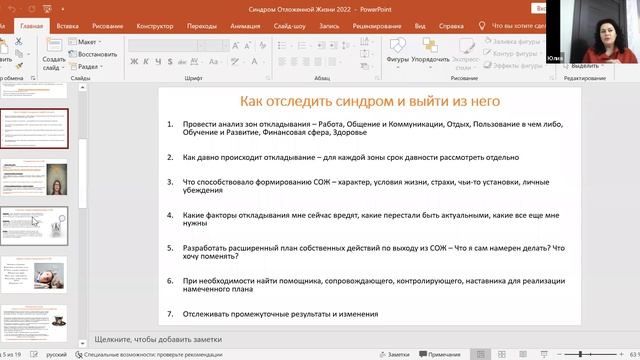Click the Эффекты фигуры effects button
The height and width of the screenshot is (360, 640).
(x=513, y=65)
